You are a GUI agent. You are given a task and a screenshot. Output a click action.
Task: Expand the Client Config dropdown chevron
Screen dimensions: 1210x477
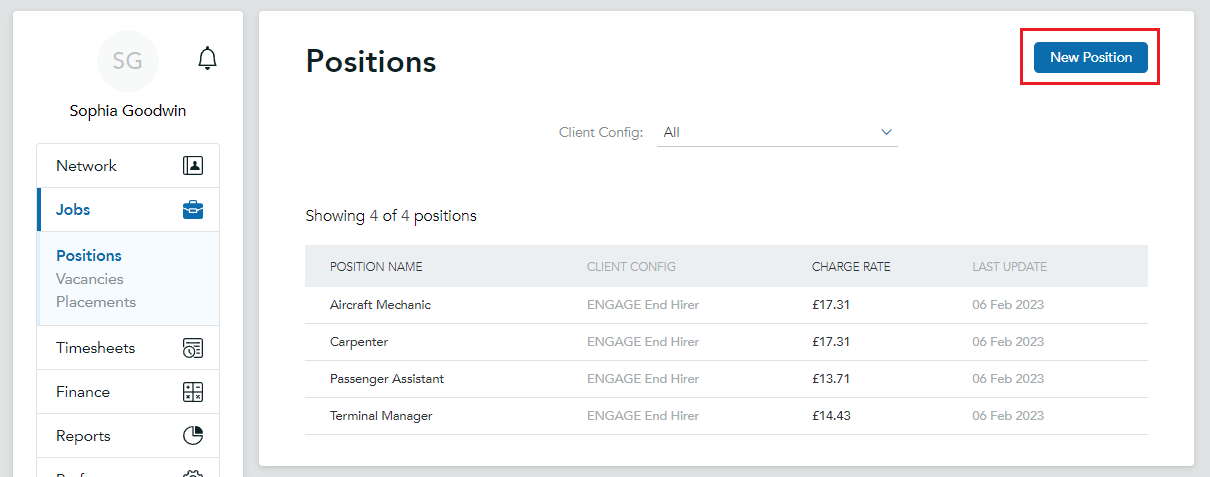[886, 132]
